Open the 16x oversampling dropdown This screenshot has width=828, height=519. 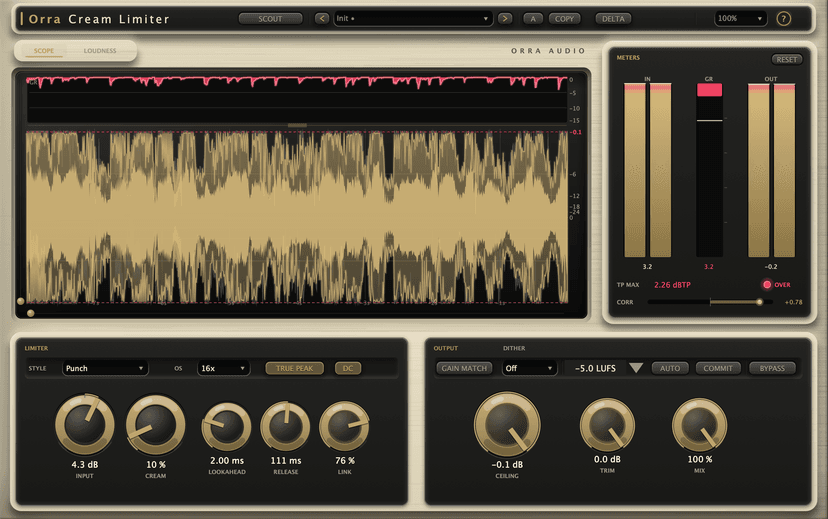[223, 368]
